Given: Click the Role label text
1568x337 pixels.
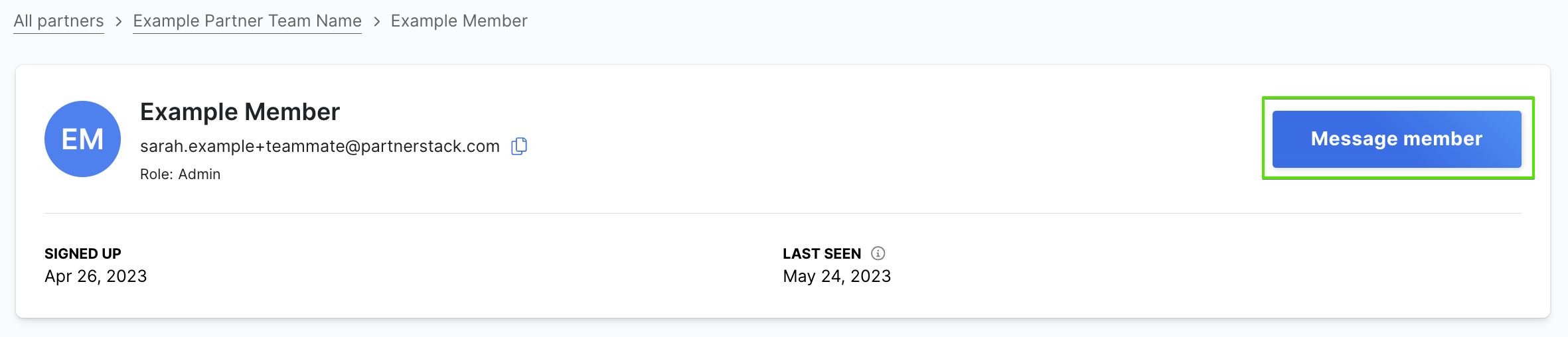Looking at the screenshot, I should [x=156, y=174].
